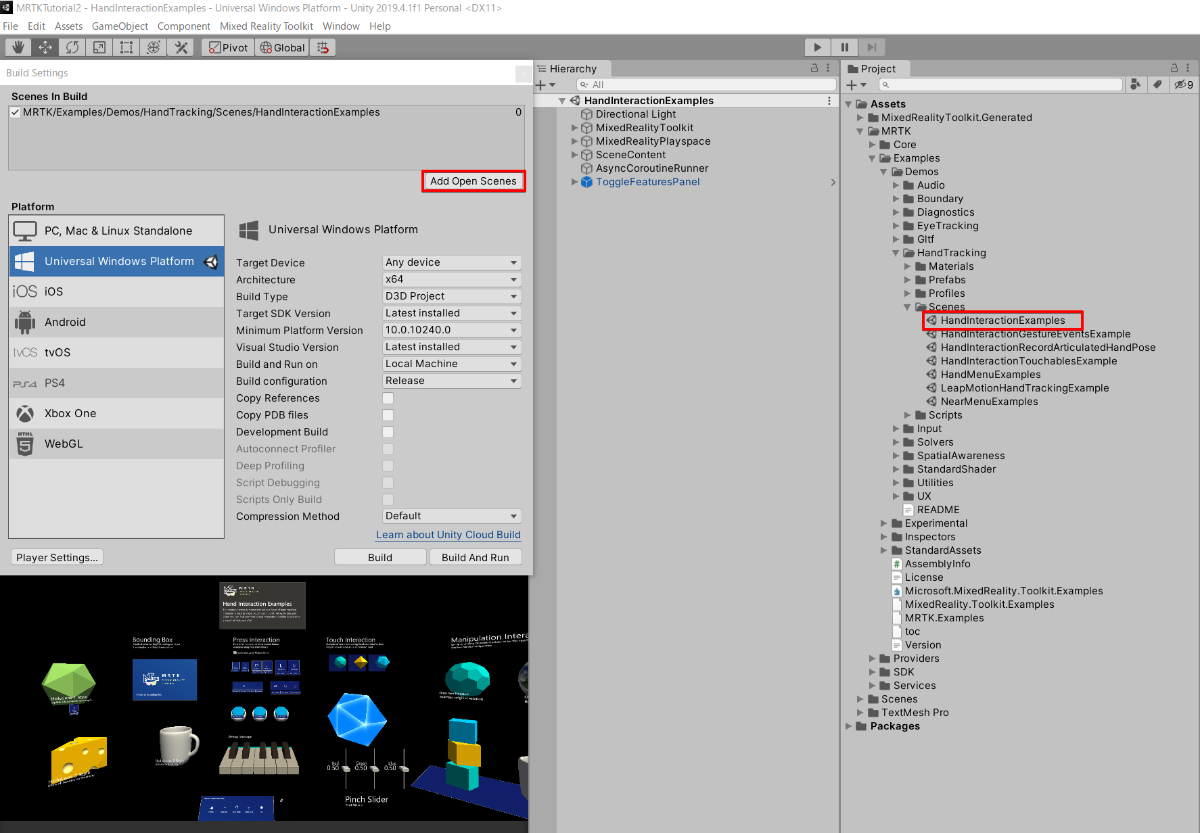Click the Step frame button
The image size is (1200, 833).
[x=872, y=47]
